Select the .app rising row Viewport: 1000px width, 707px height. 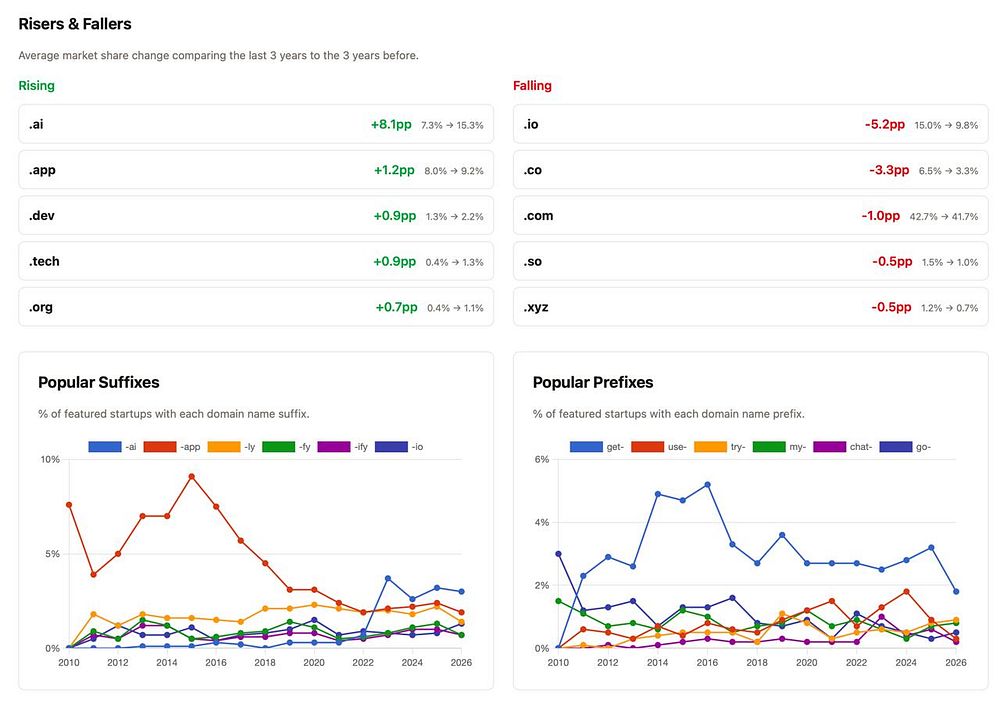pyautogui.click(x=256, y=170)
